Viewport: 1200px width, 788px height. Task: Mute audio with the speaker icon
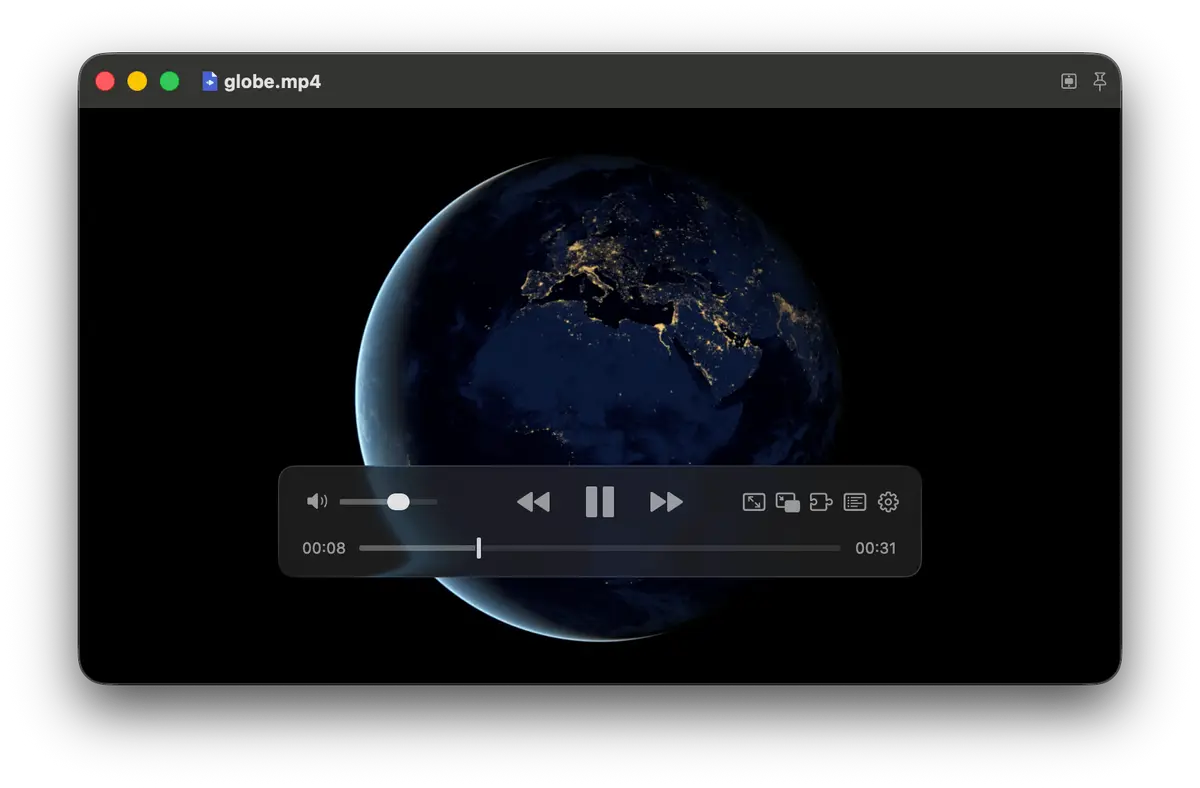pos(317,501)
